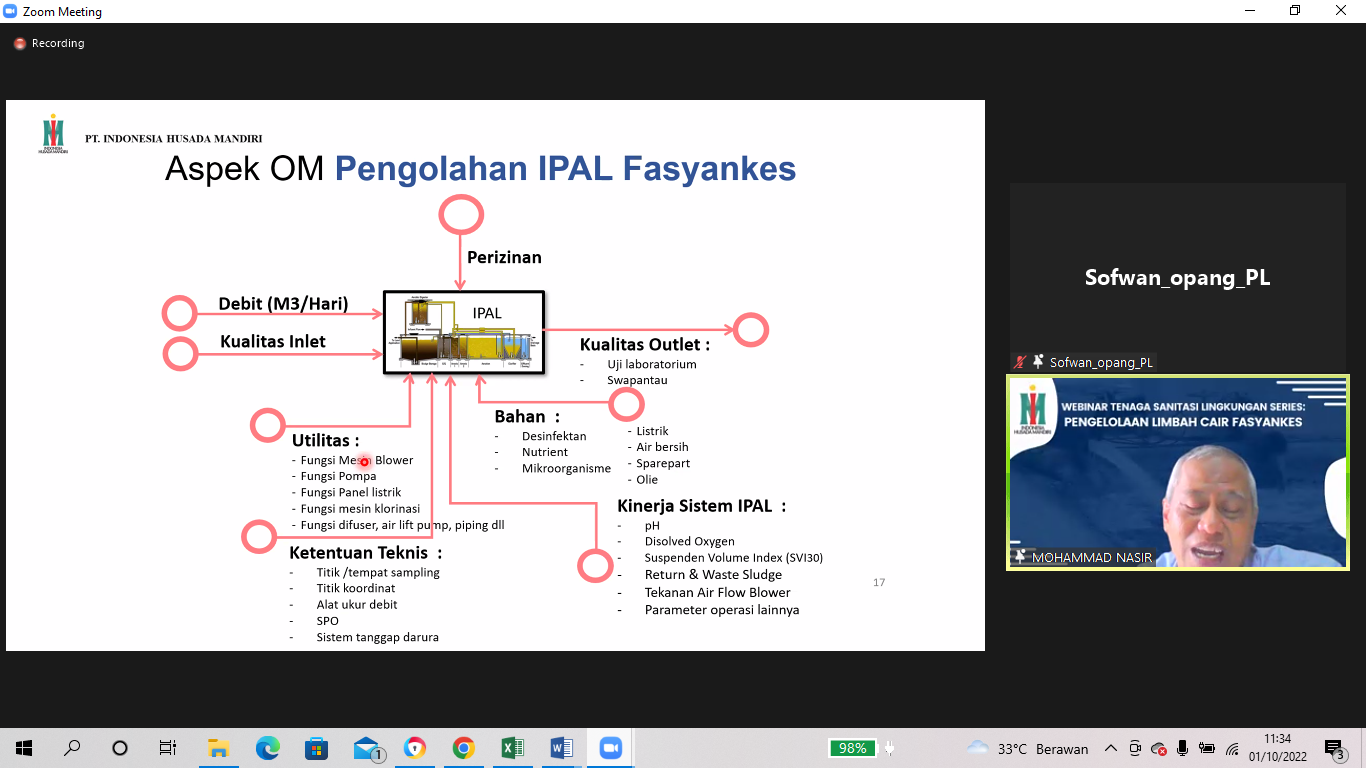Click the Zoom Meeting title bar icon
Viewport: 1366px width, 768px height.
(x=11, y=11)
